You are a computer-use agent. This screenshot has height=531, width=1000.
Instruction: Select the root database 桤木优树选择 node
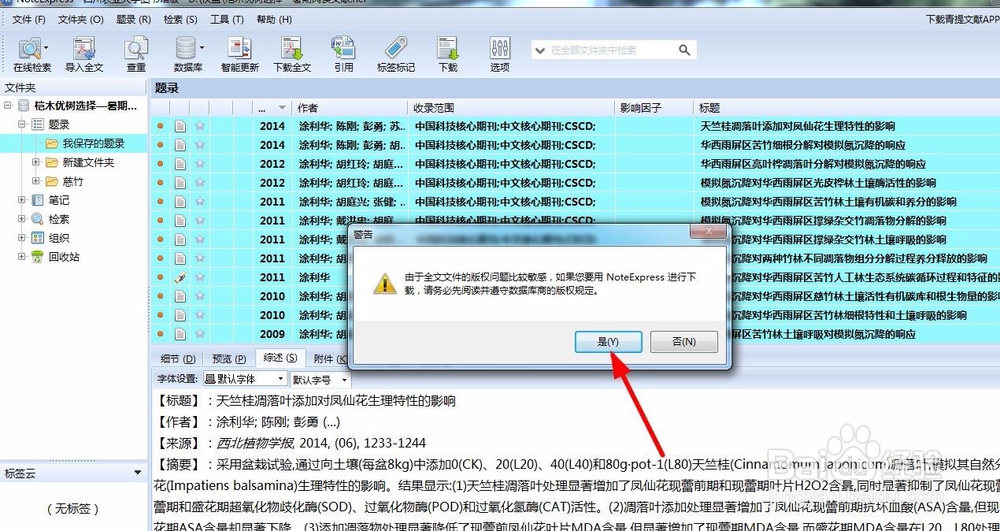coord(85,106)
